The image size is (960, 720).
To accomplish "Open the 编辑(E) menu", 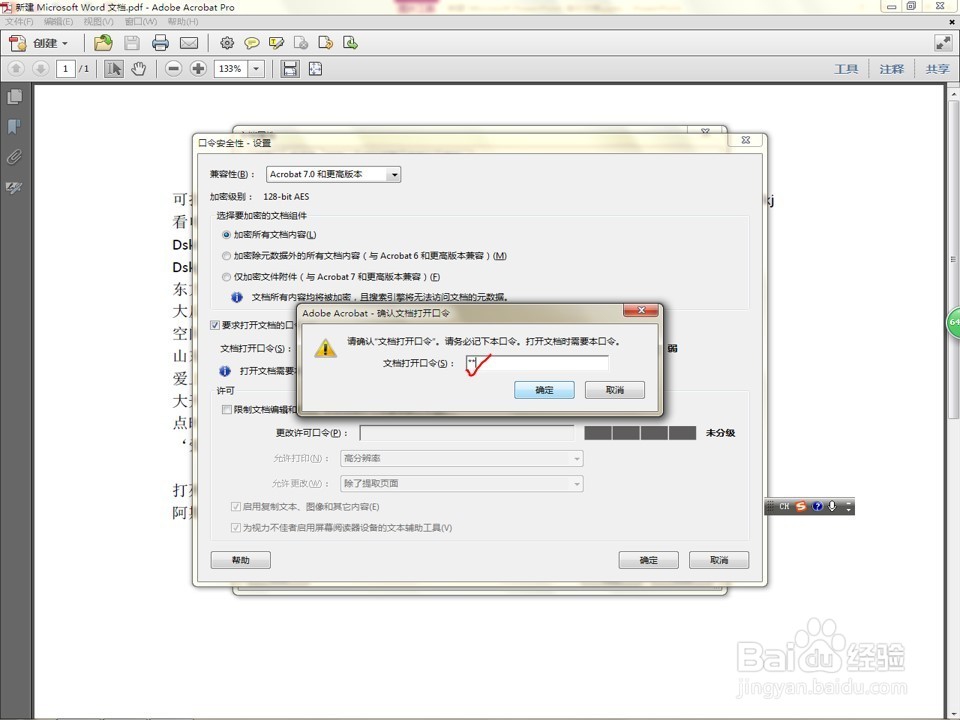I will pos(58,21).
